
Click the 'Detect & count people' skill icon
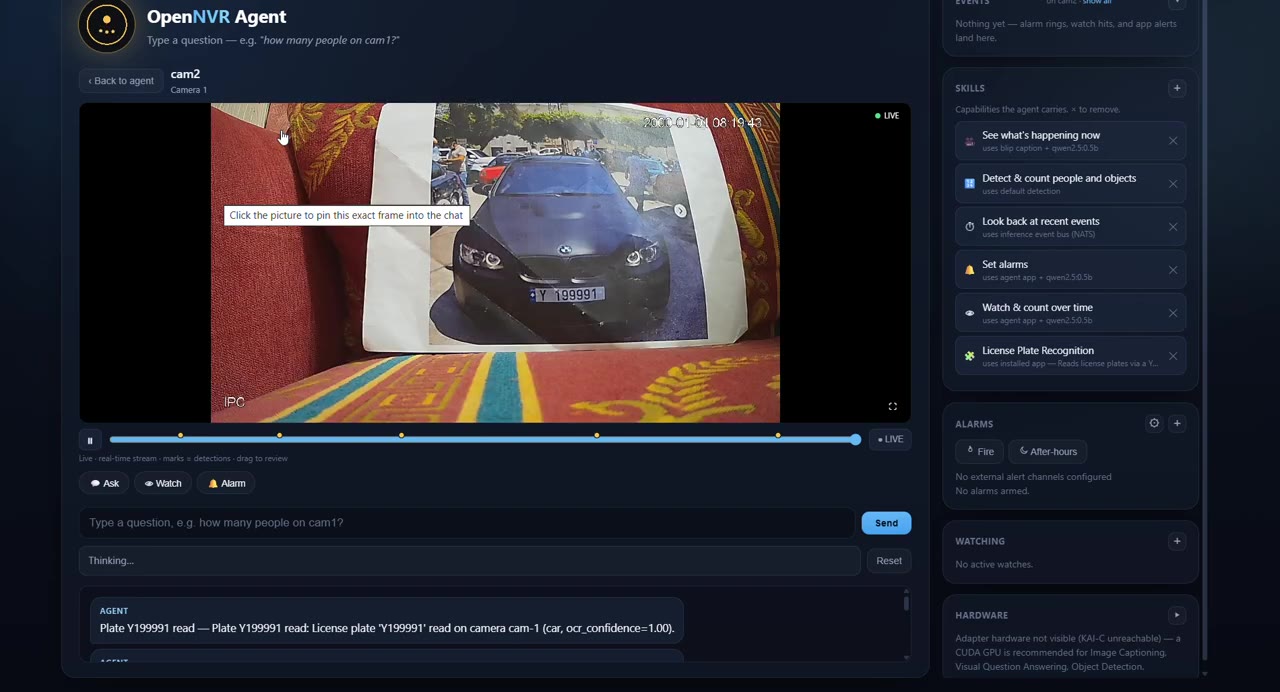(969, 184)
